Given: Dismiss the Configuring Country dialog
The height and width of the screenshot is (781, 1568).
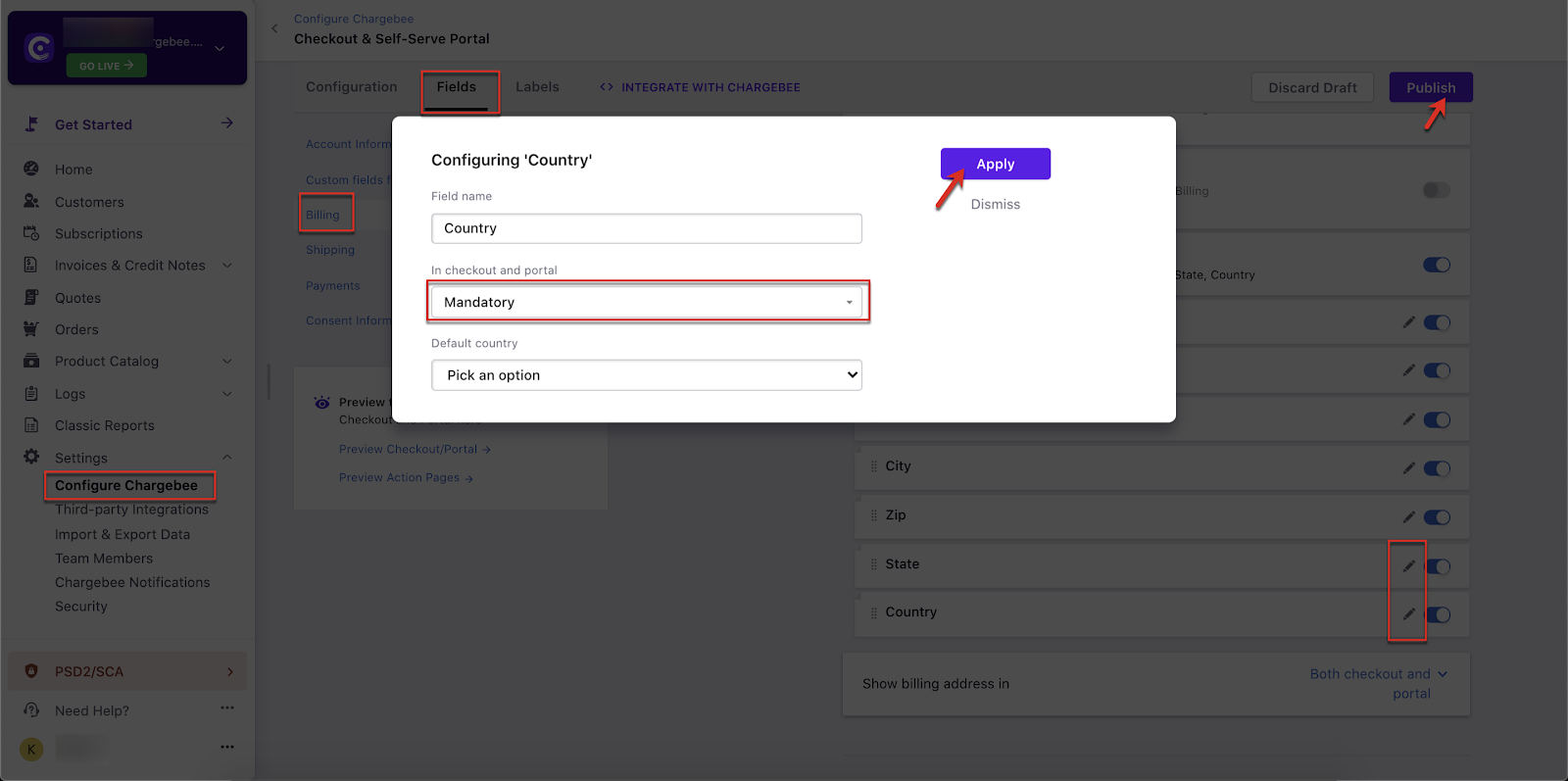Looking at the screenshot, I should (x=996, y=204).
